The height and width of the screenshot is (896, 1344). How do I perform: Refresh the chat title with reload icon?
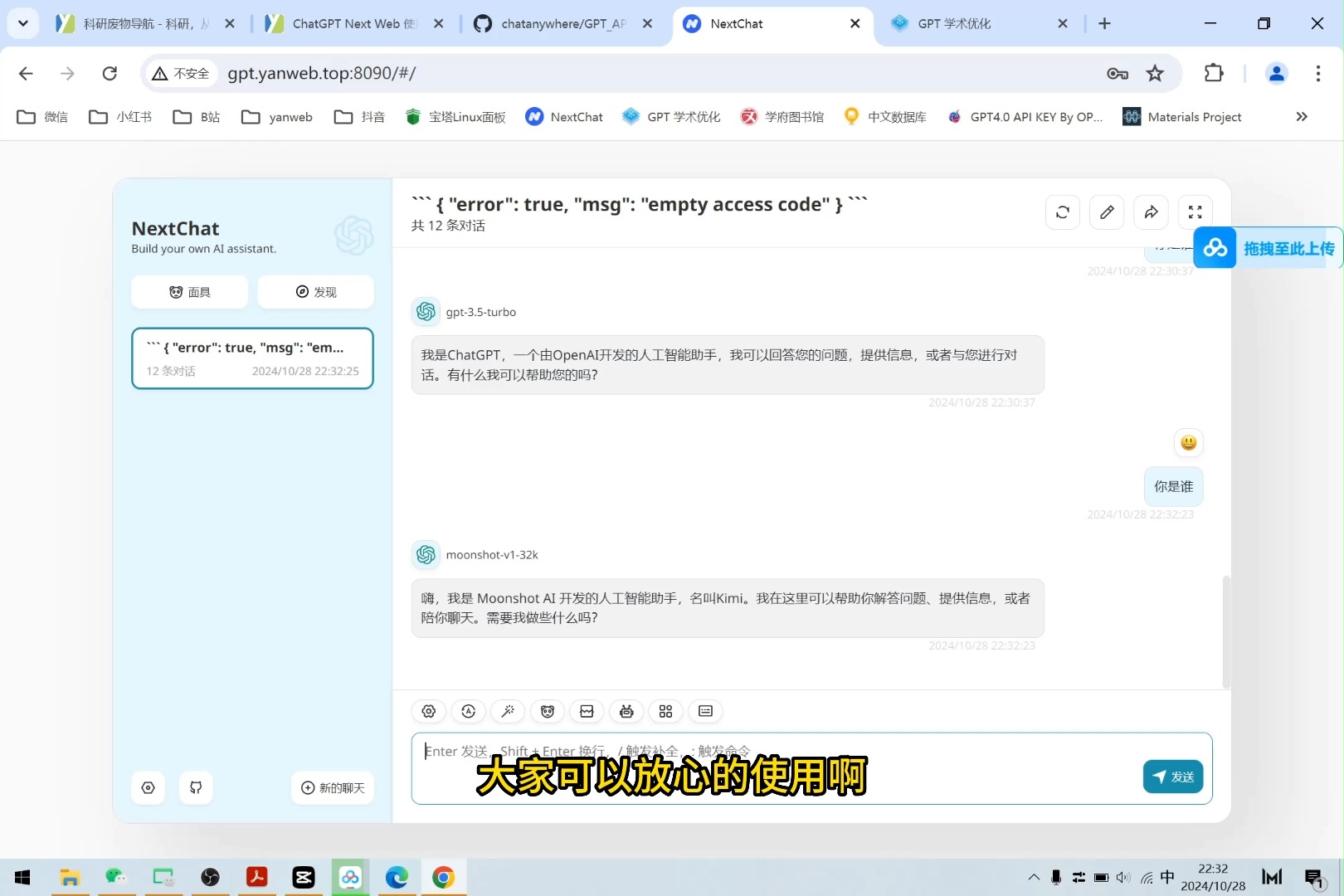(x=1063, y=212)
